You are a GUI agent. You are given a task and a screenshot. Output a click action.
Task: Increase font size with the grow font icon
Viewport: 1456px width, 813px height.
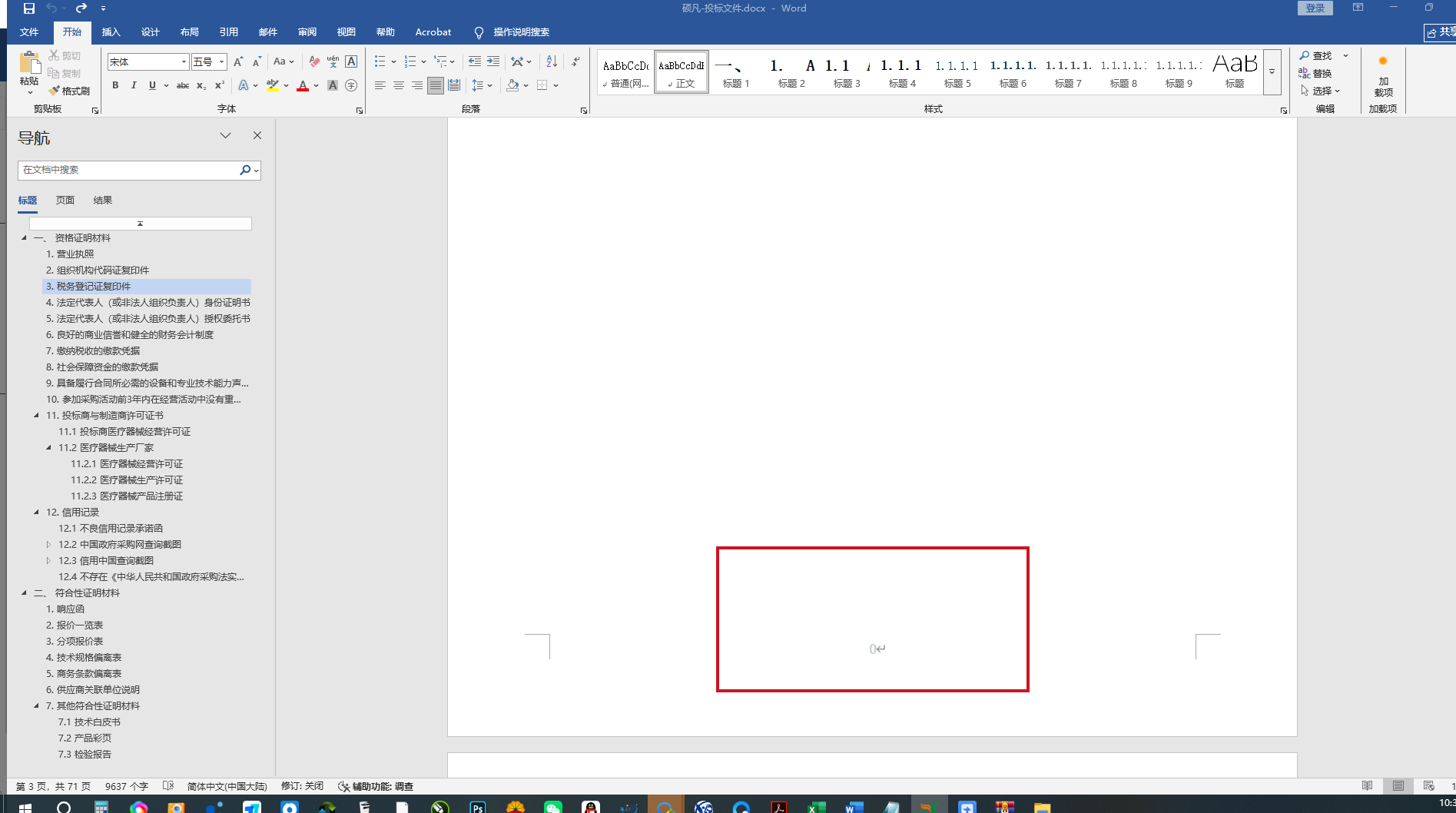click(238, 61)
